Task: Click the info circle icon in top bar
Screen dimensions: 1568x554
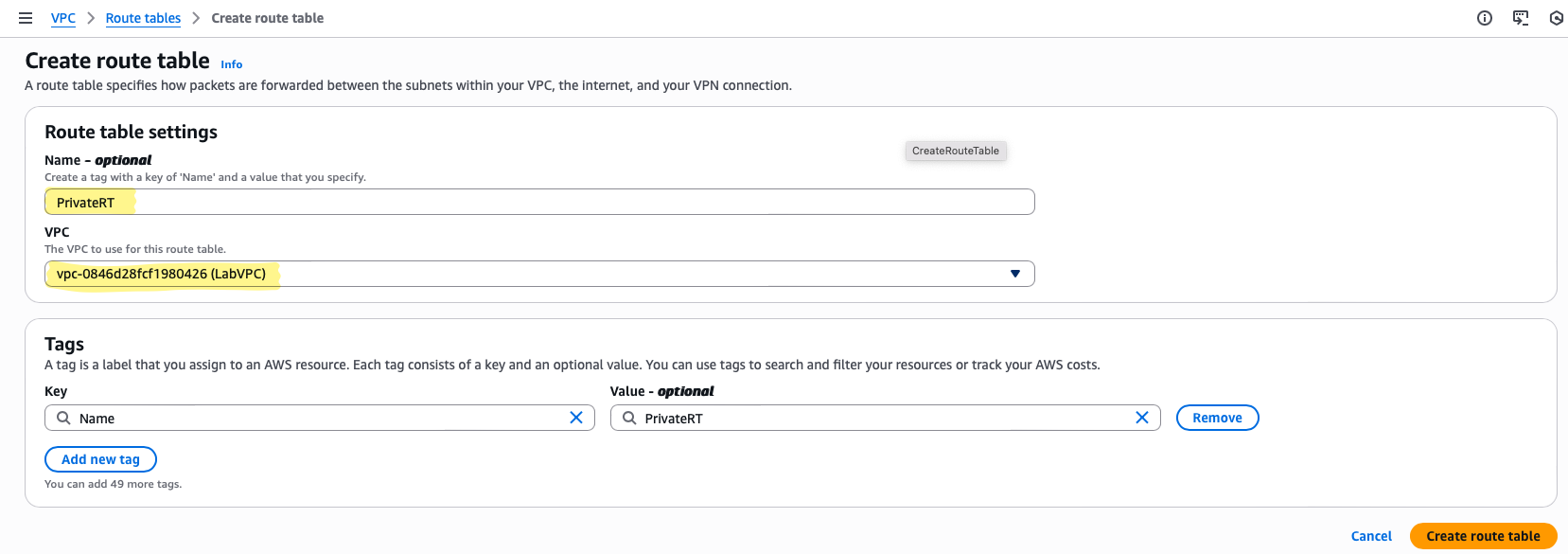Action: coord(1485,18)
